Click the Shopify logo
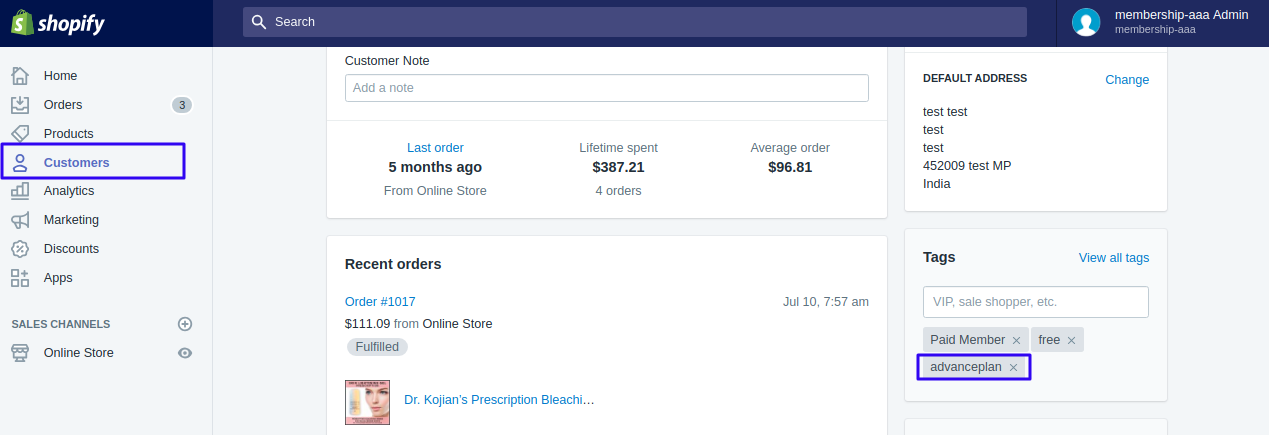1269x435 pixels. click(58, 23)
